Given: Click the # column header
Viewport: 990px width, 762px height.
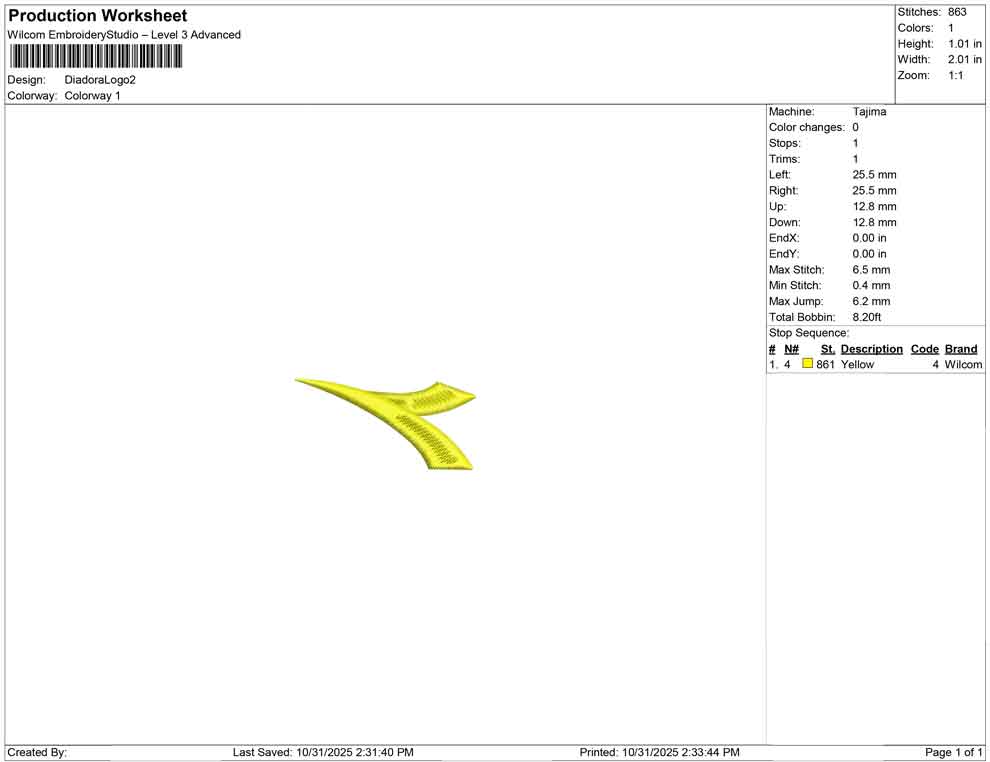Looking at the screenshot, I should tap(771, 349).
